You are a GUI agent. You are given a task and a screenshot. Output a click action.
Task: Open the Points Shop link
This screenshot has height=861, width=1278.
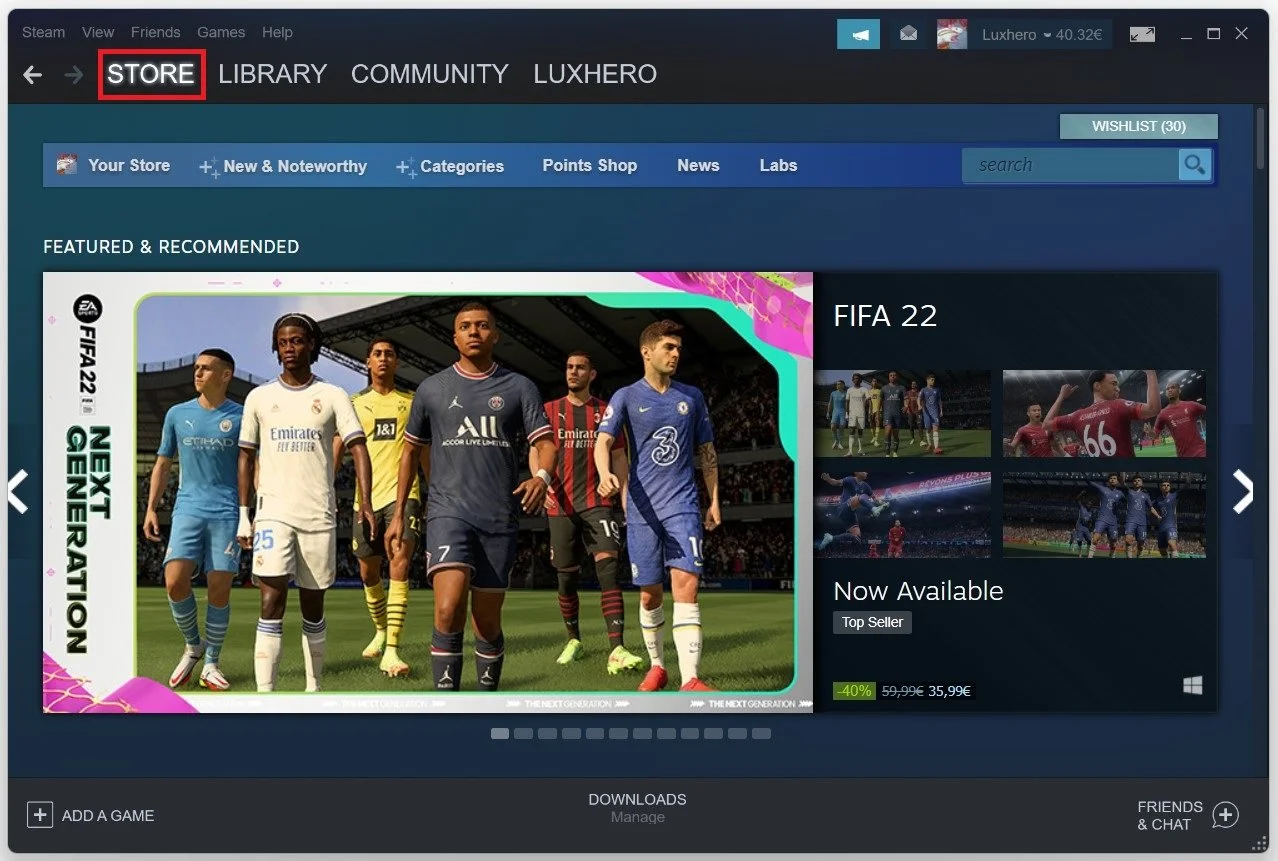pyautogui.click(x=590, y=165)
